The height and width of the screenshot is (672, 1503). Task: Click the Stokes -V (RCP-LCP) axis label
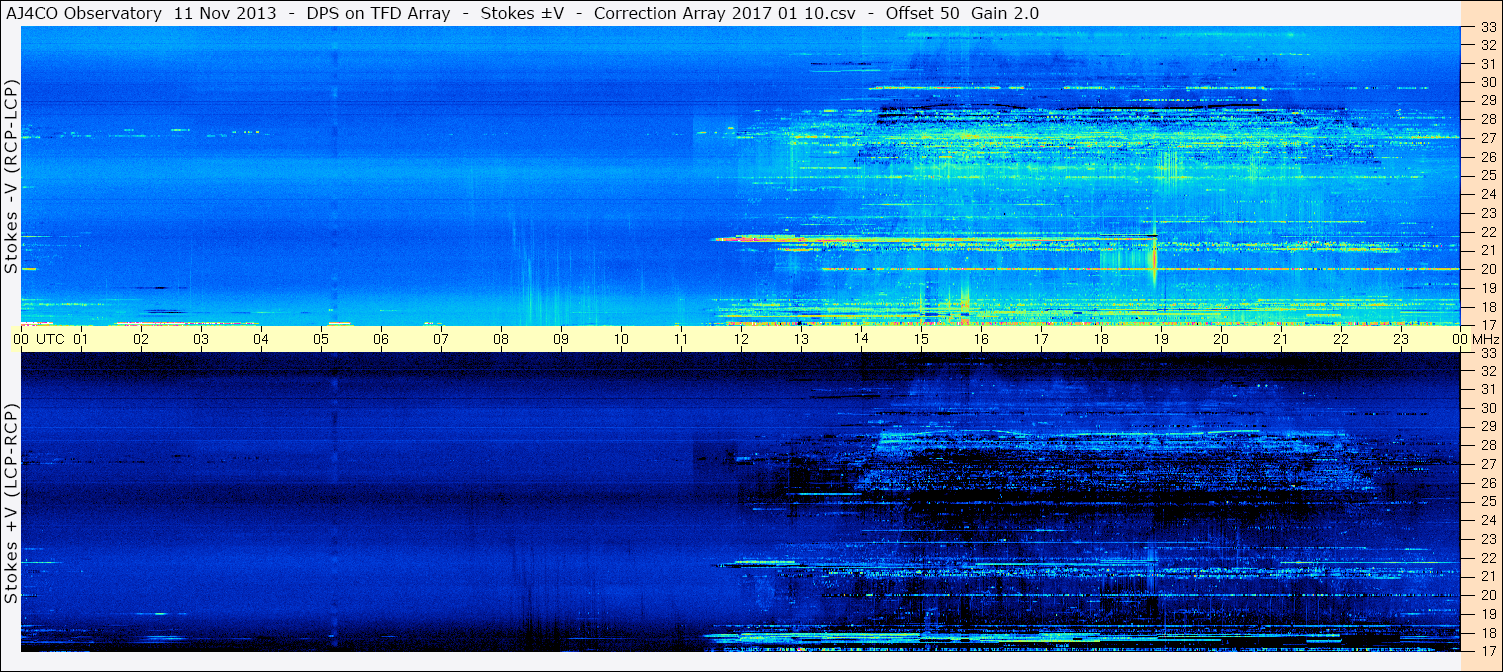11,176
